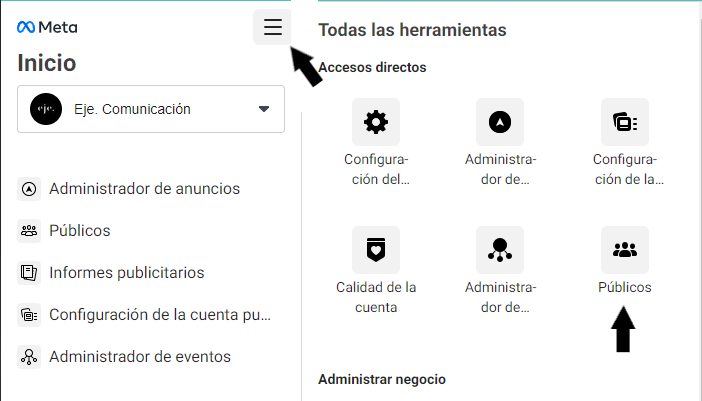Viewport: 702px width, 401px height.
Task: Open the Ads Manager compass icon tile
Action: [x=500, y=122]
